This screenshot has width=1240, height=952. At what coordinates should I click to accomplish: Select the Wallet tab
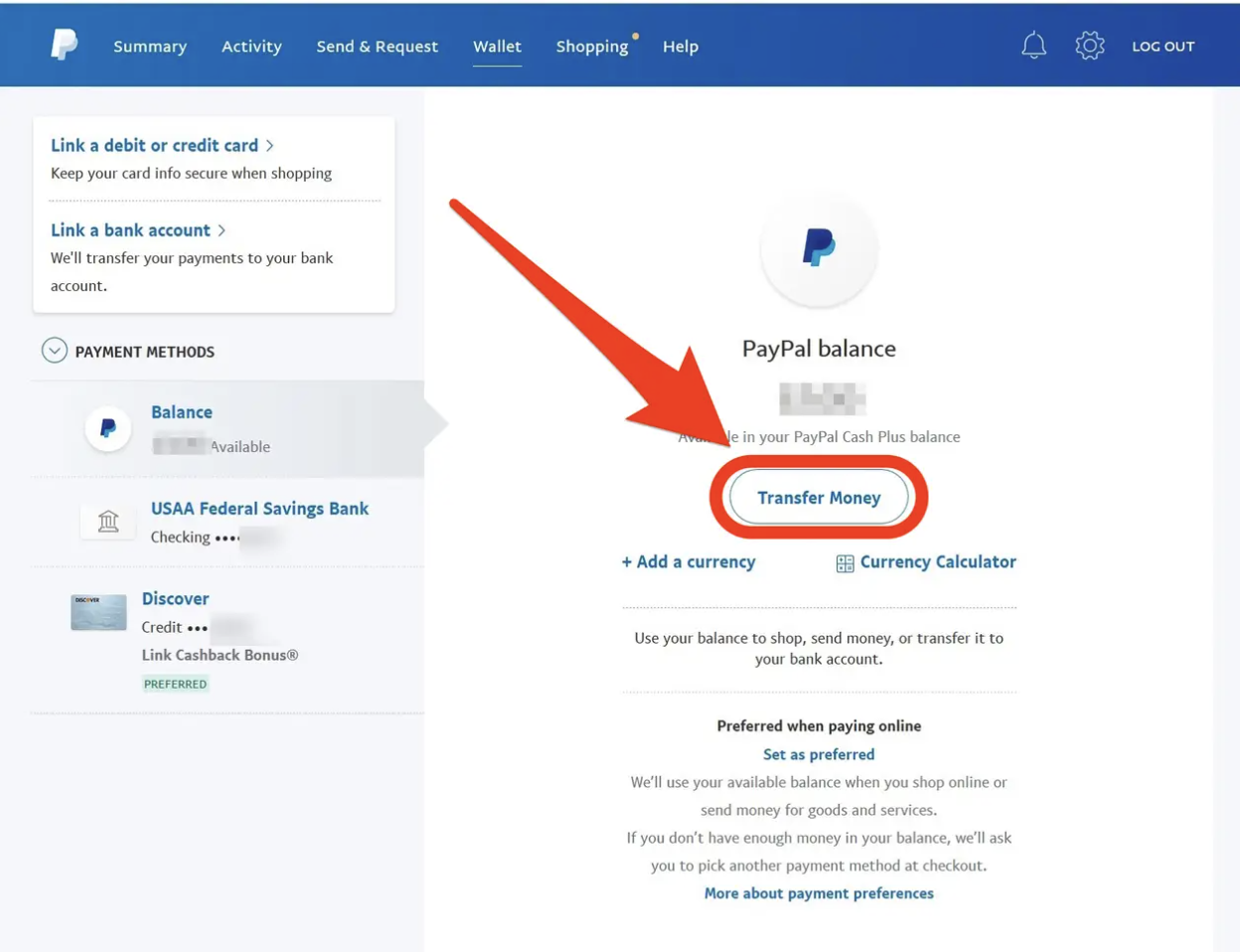click(497, 47)
